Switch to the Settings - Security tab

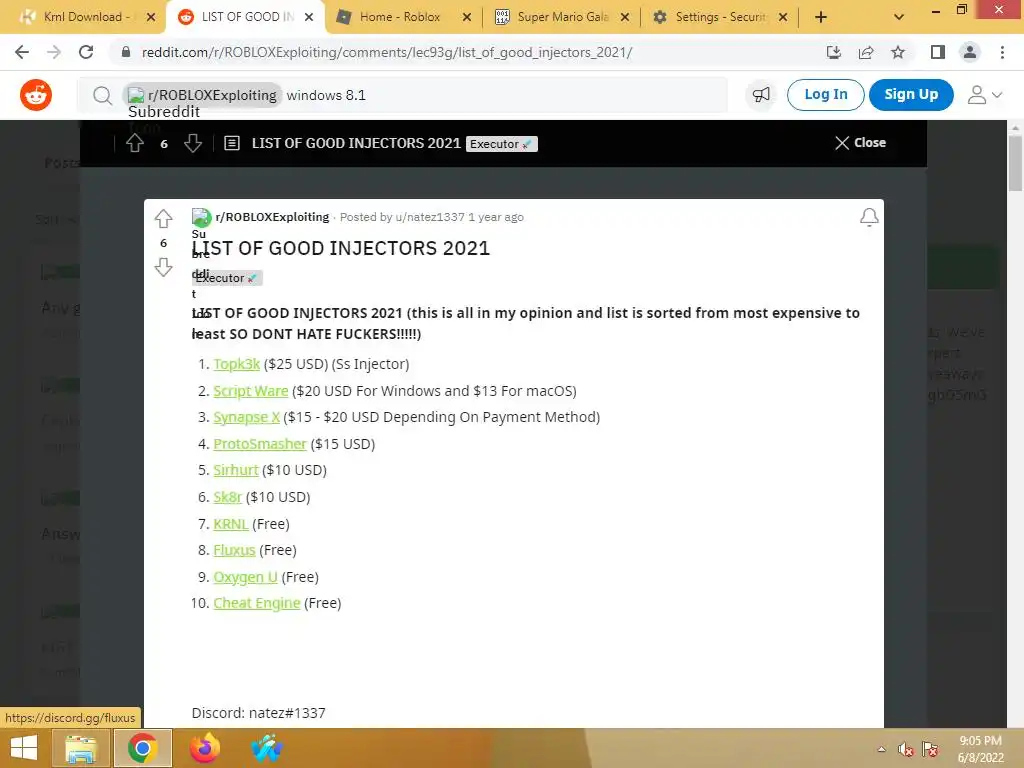point(720,17)
